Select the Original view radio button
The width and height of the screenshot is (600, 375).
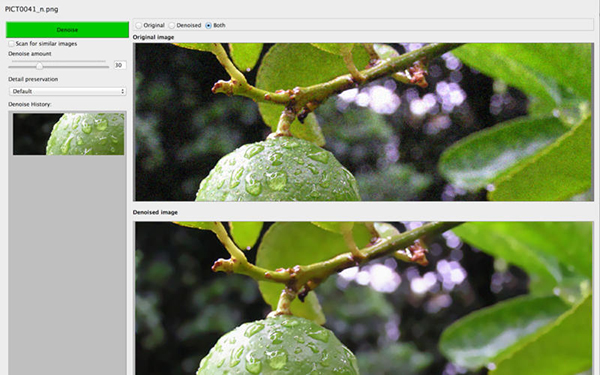click(x=139, y=25)
